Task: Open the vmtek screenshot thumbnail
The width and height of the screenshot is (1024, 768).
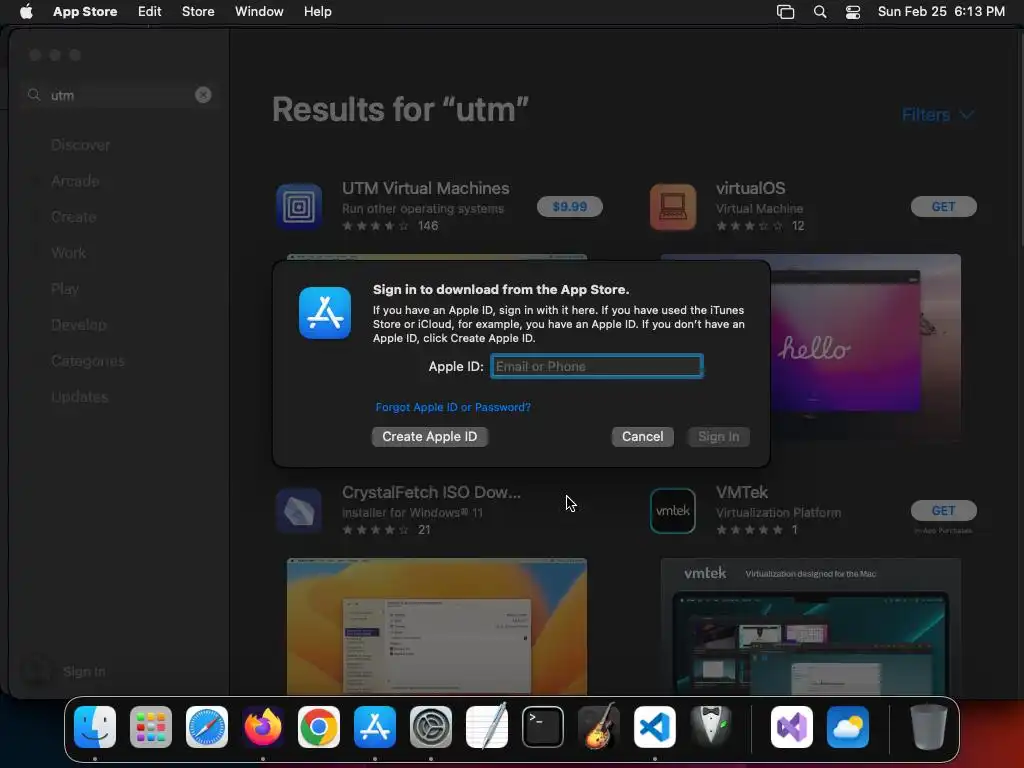Action: coord(810,626)
